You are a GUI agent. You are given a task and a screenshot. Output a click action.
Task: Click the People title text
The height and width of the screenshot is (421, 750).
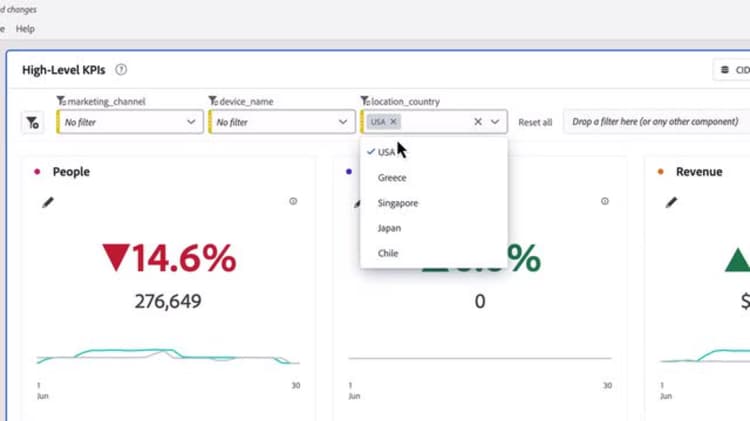coord(71,172)
